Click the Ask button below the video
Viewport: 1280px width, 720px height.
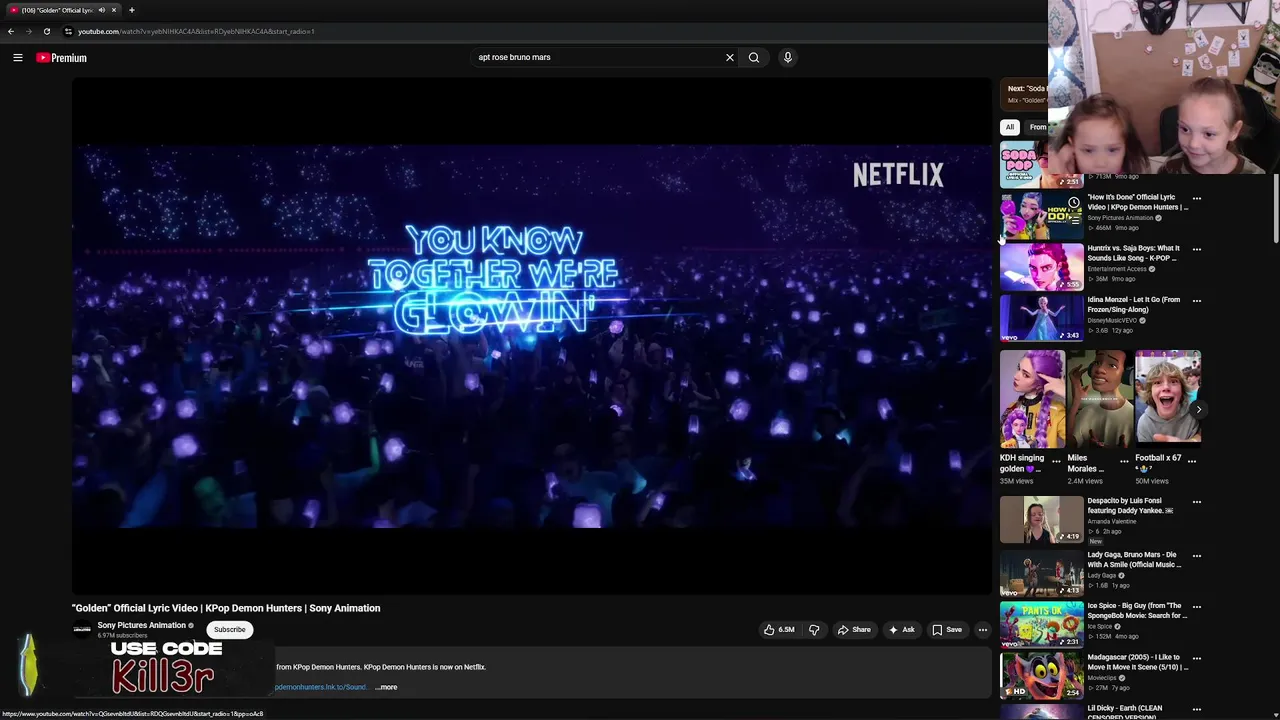[902, 630]
